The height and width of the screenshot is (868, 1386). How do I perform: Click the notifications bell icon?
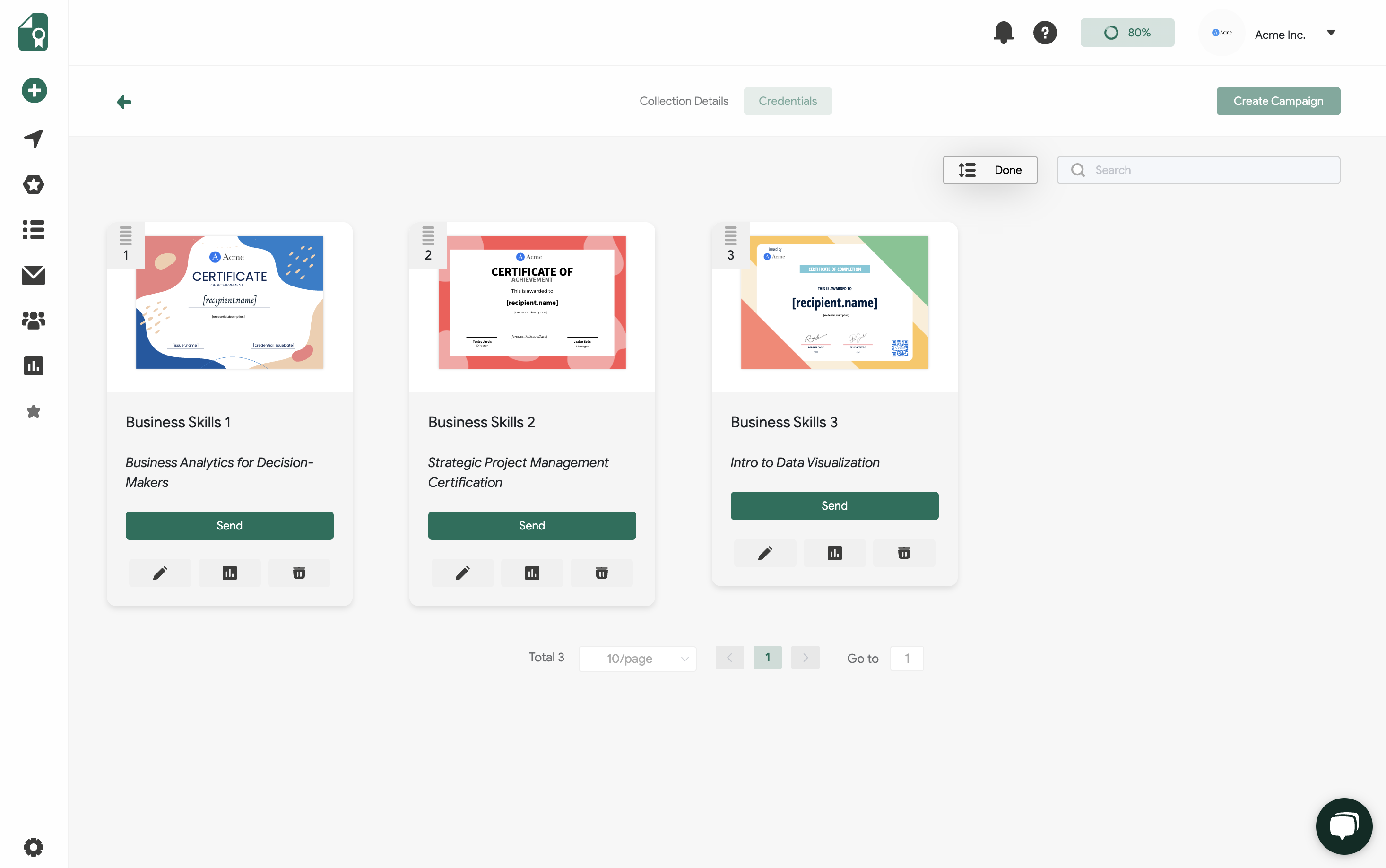[x=1003, y=33]
